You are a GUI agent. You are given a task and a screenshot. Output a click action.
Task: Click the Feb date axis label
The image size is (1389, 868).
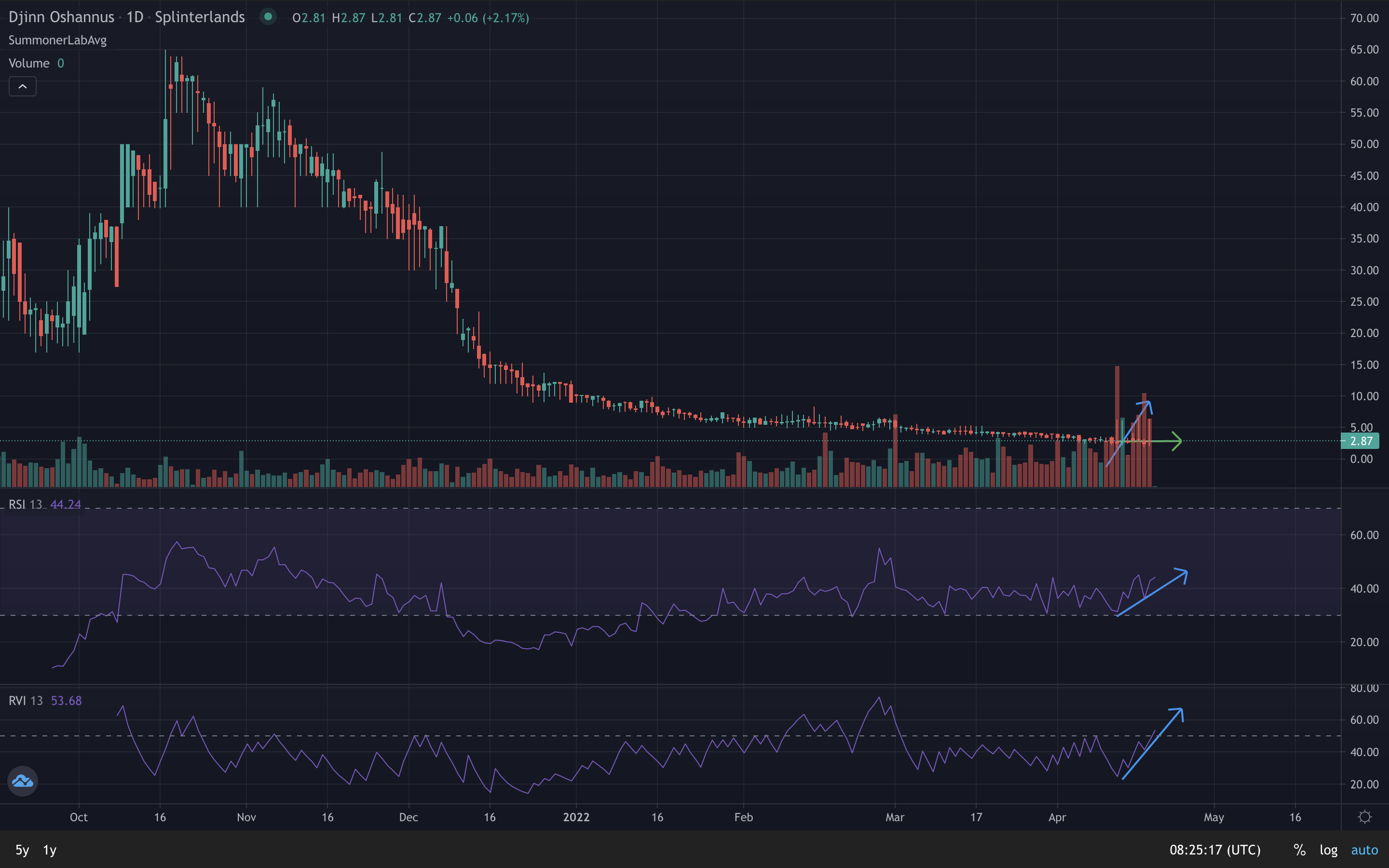[743, 817]
